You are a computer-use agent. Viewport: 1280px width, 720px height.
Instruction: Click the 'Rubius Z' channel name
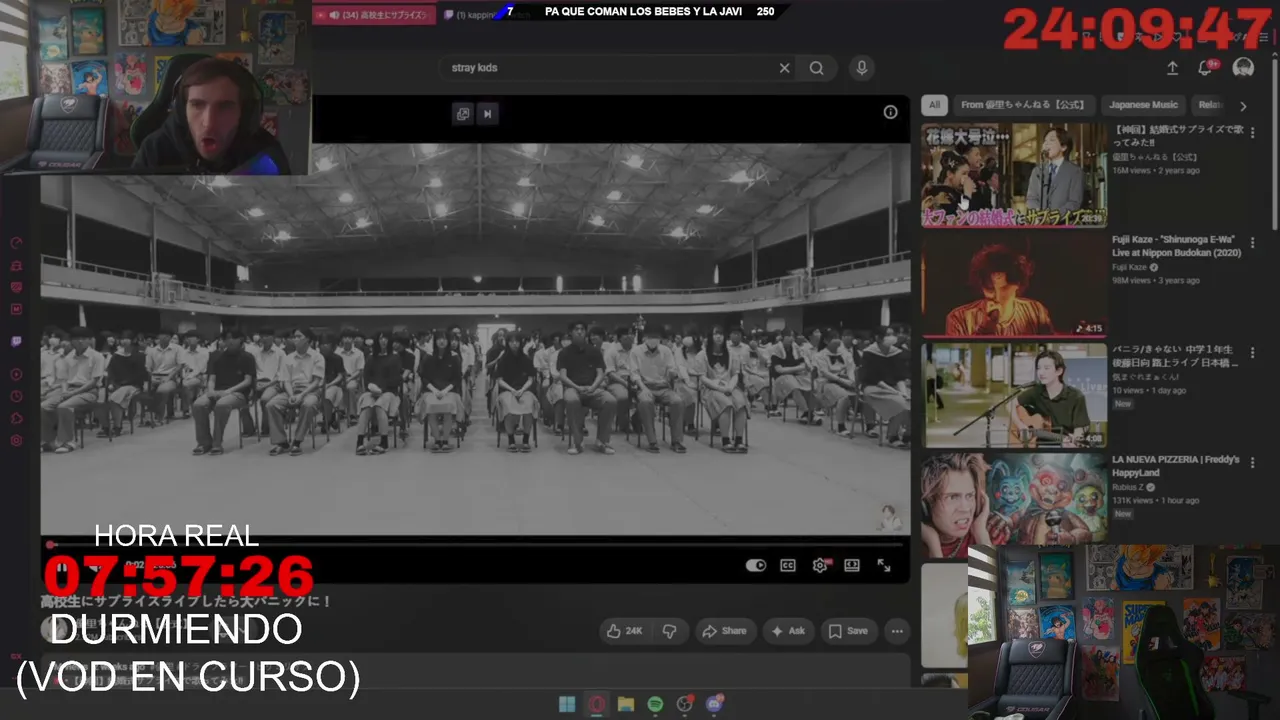pyautogui.click(x=1128, y=488)
